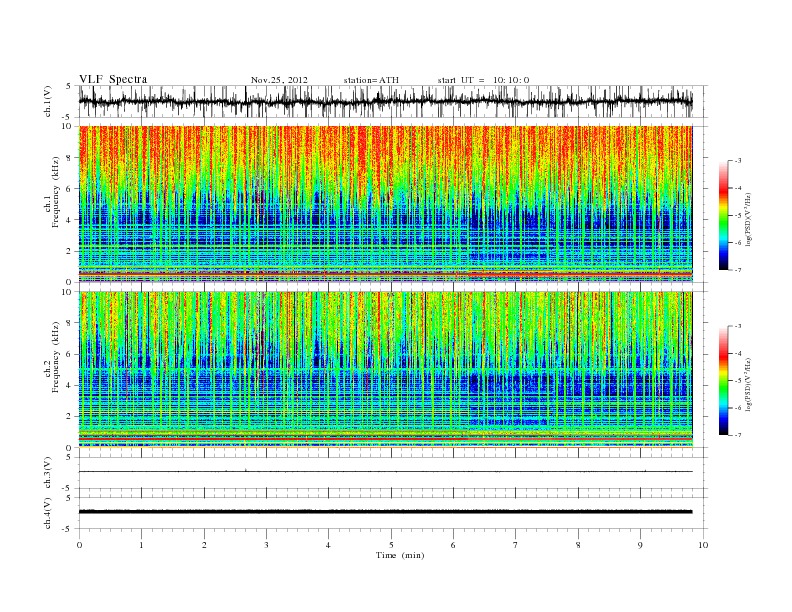Click the "7" tick on the time axis

[x=516, y=545]
